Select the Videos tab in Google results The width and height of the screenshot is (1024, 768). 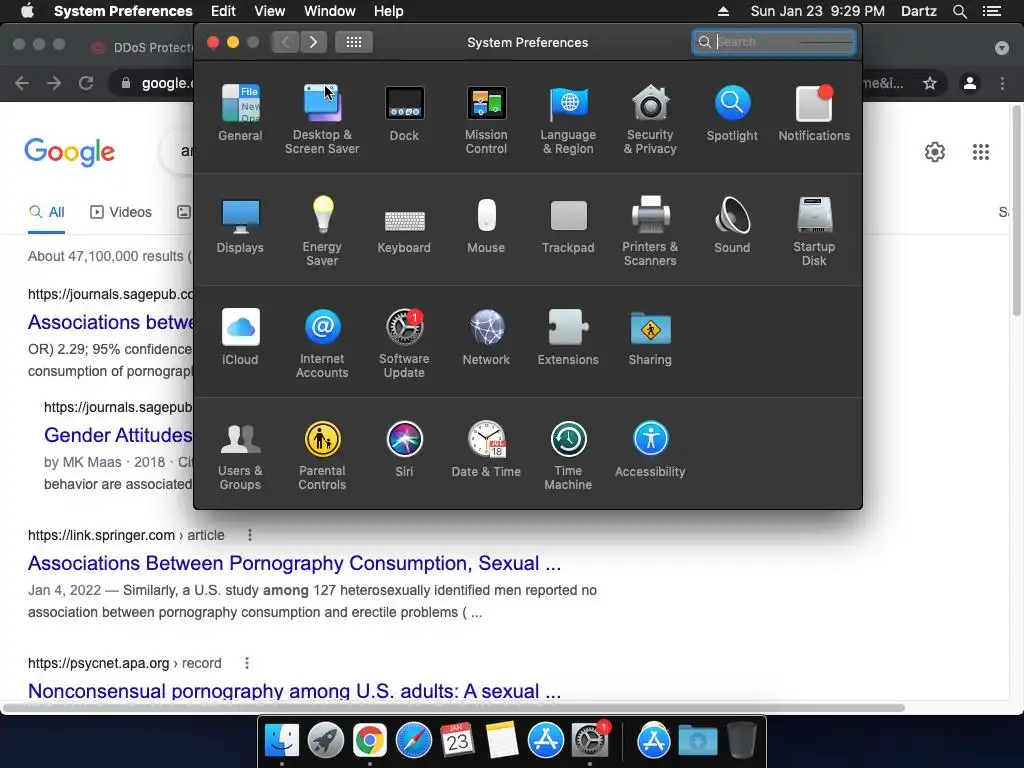[x=121, y=212]
